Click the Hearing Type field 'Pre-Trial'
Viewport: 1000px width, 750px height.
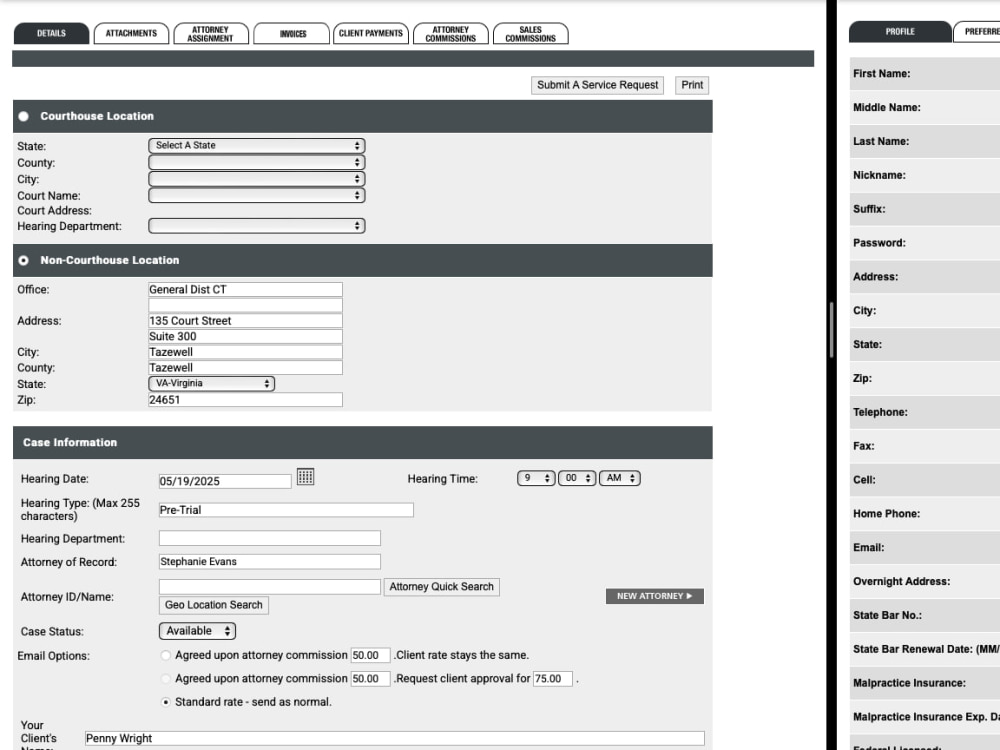(286, 510)
